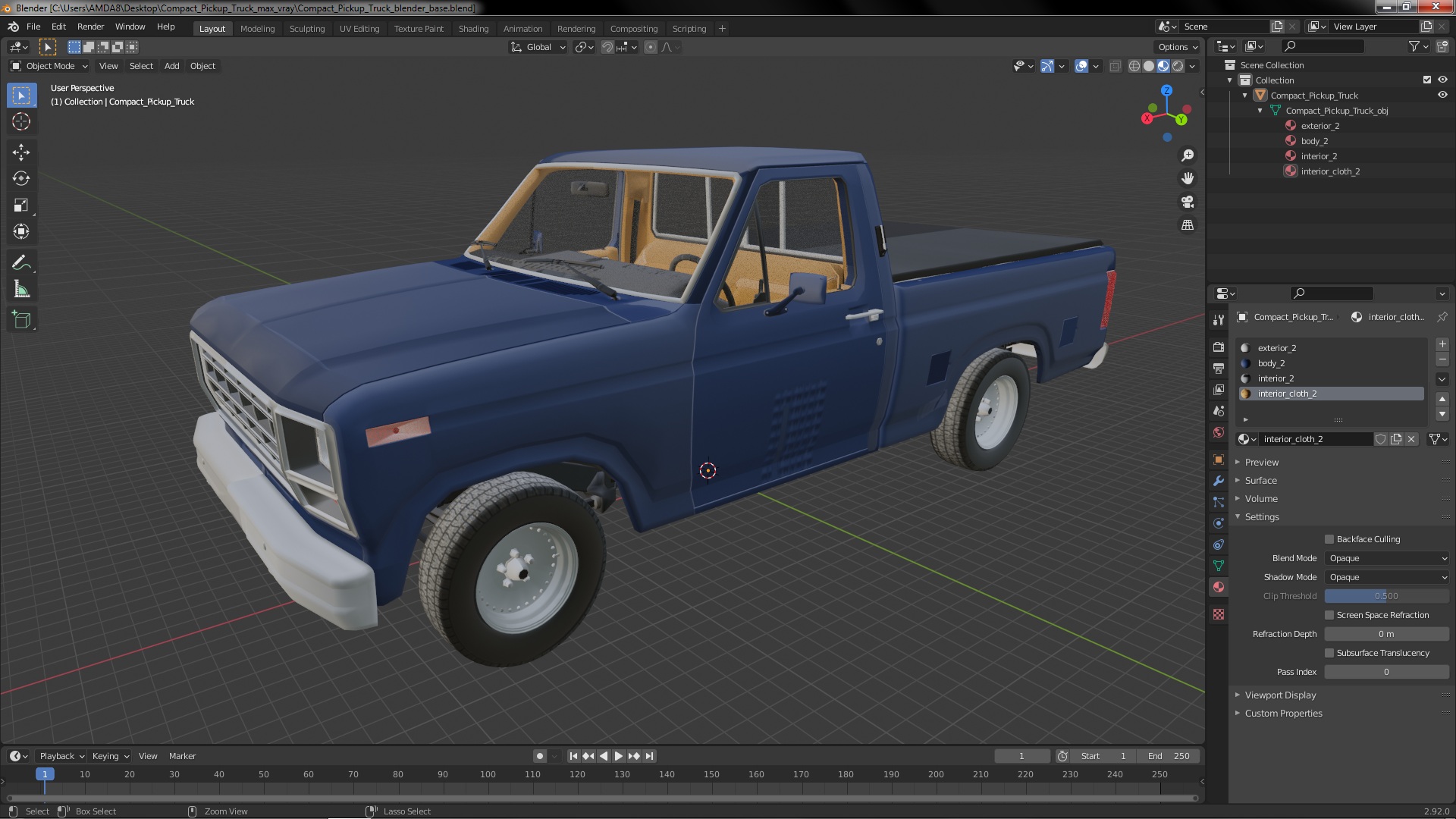The width and height of the screenshot is (1456, 819).
Task: Switch to the Shading workspace tab
Action: [x=473, y=29]
